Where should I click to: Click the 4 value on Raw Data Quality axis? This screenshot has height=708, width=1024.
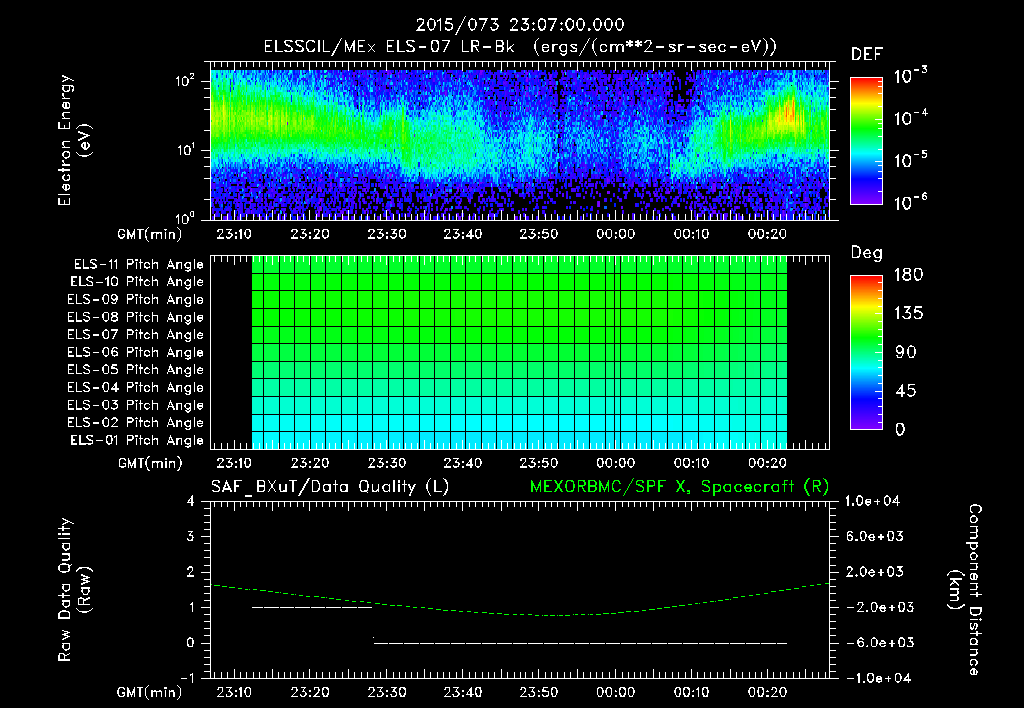[x=191, y=501]
